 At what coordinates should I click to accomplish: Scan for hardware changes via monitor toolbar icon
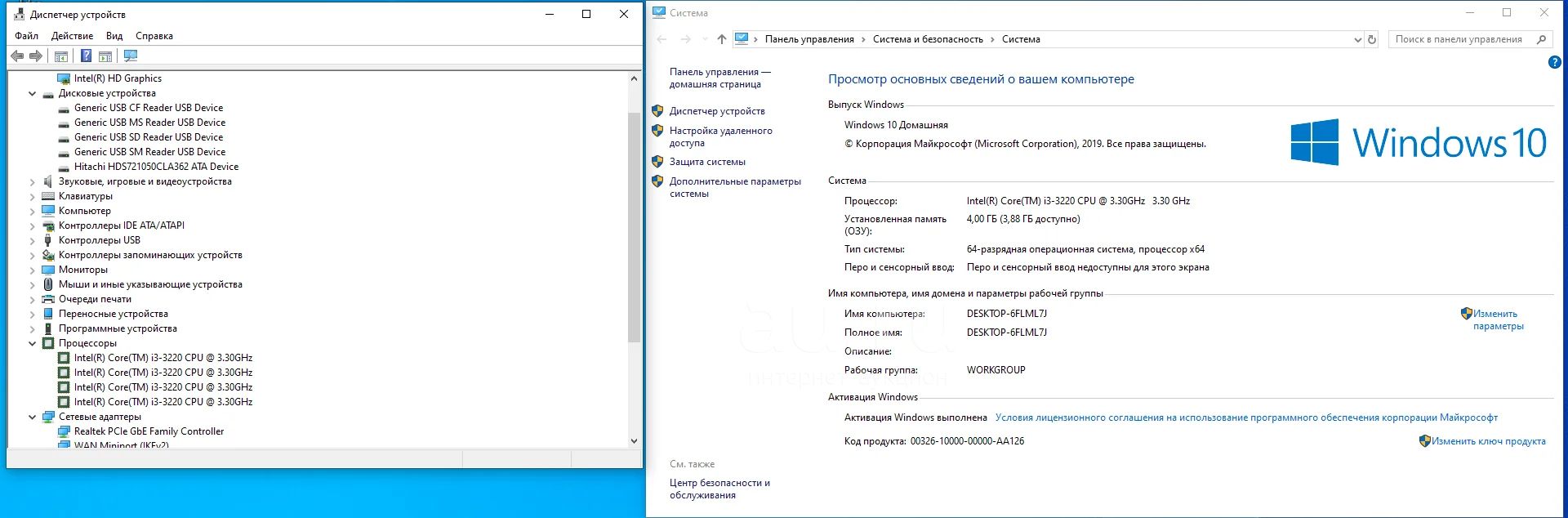click(x=131, y=56)
